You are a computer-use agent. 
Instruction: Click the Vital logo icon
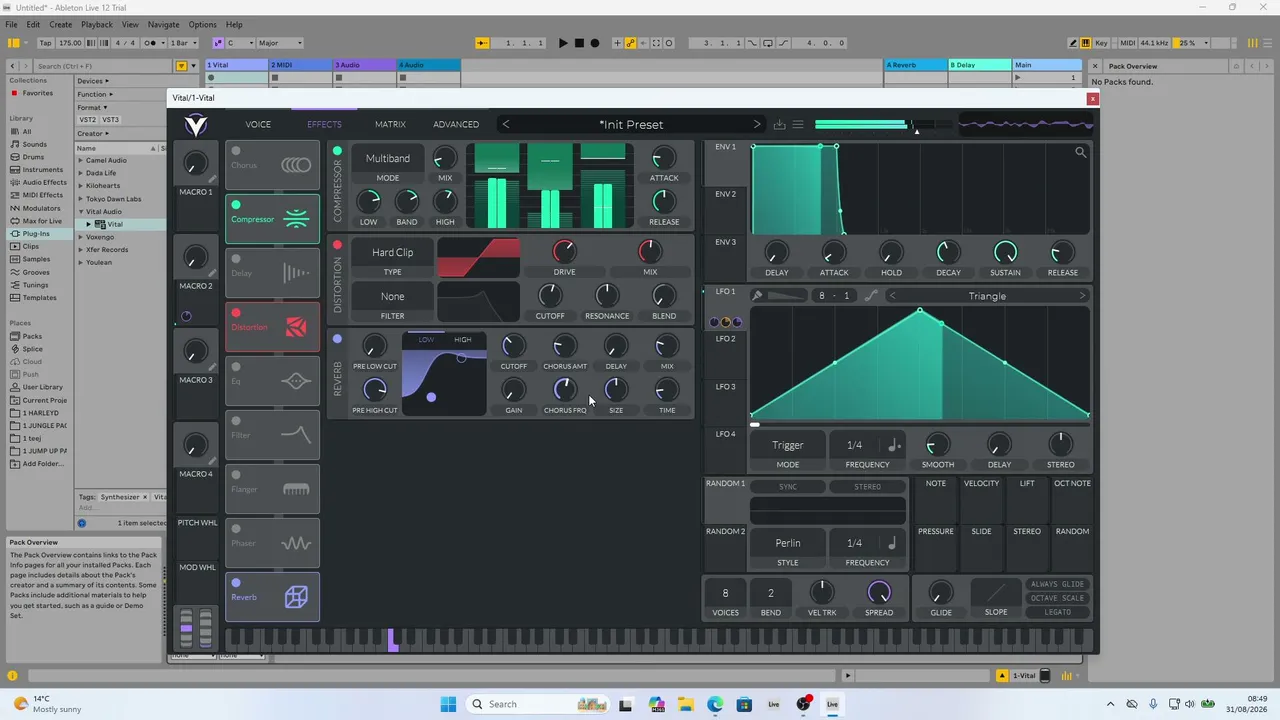tap(196, 124)
